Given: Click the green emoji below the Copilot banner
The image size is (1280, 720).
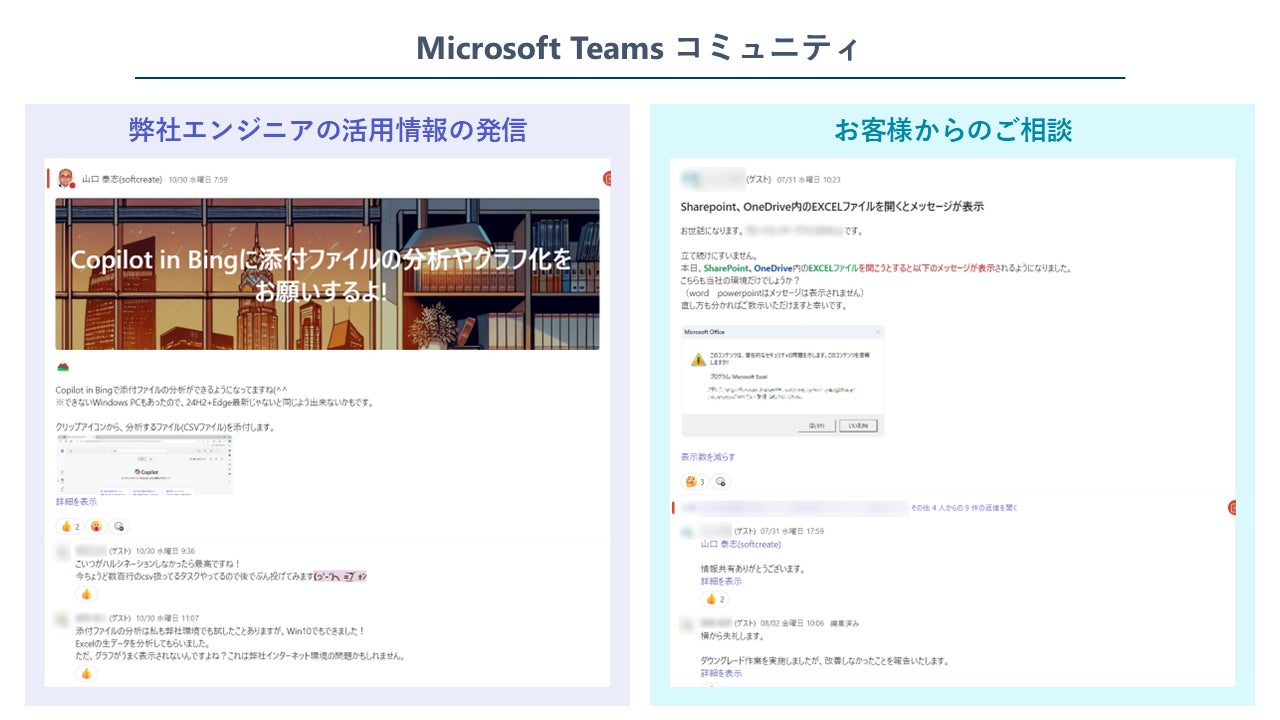Looking at the screenshot, I should [63, 367].
